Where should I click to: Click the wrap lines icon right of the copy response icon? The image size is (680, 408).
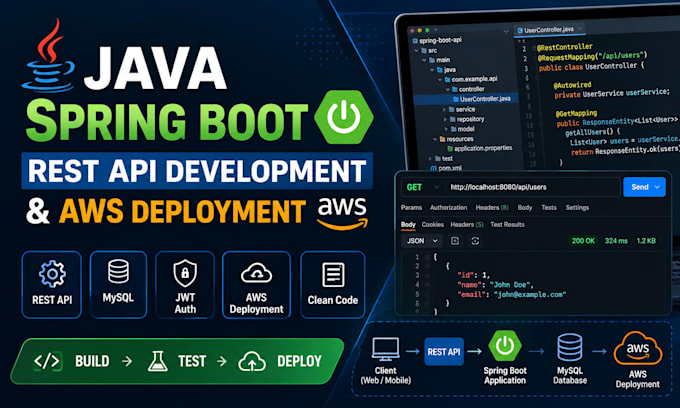click(x=475, y=241)
